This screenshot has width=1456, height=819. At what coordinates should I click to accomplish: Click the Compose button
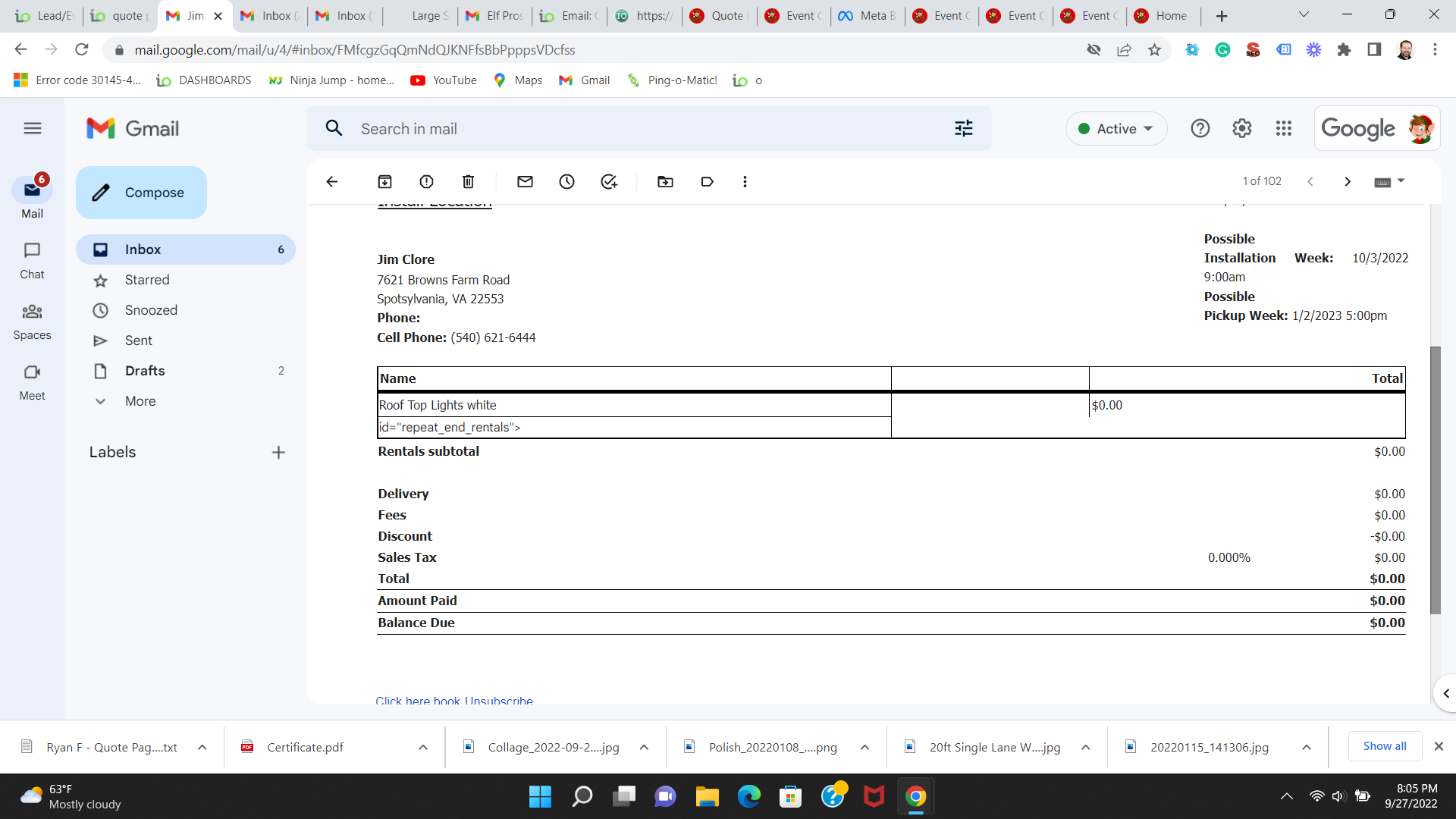pyautogui.click(x=141, y=193)
